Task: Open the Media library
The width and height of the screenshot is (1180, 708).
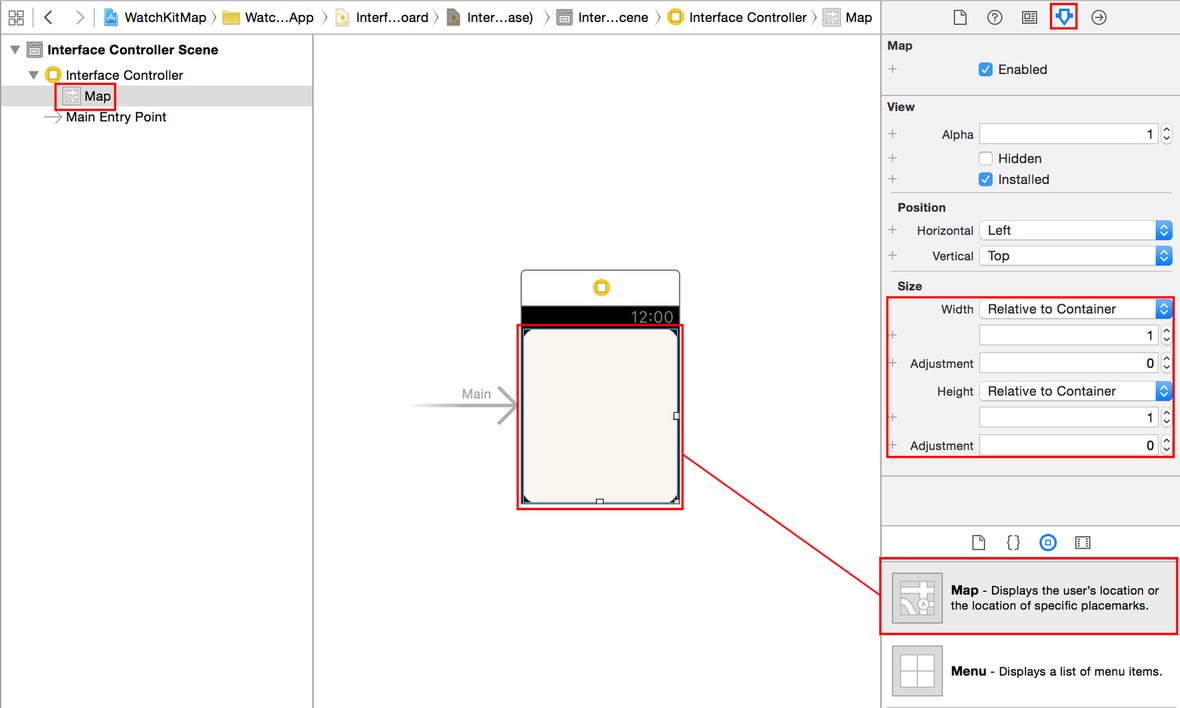Action: point(1082,542)
